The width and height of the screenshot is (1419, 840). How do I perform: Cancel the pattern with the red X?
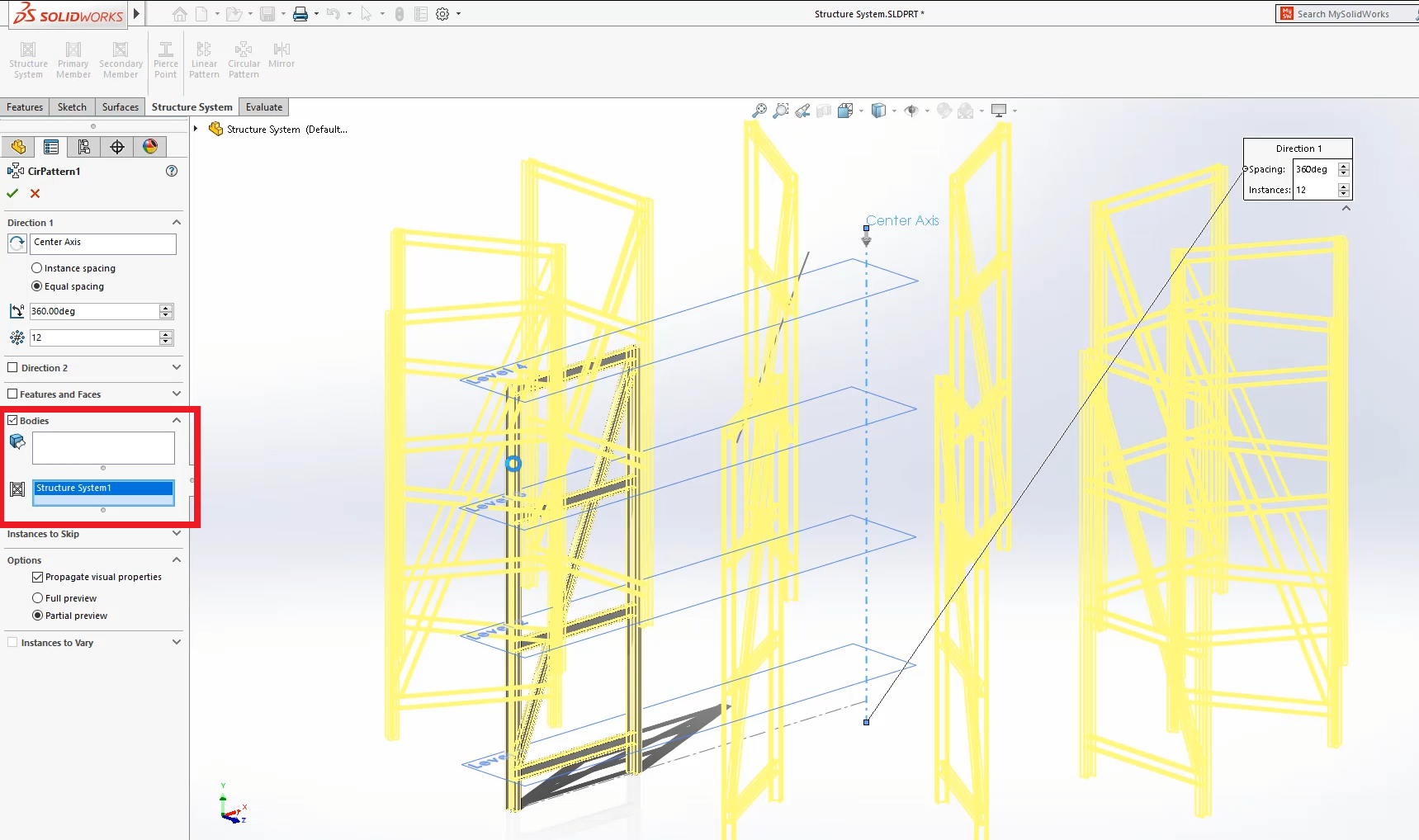point(35,193)
